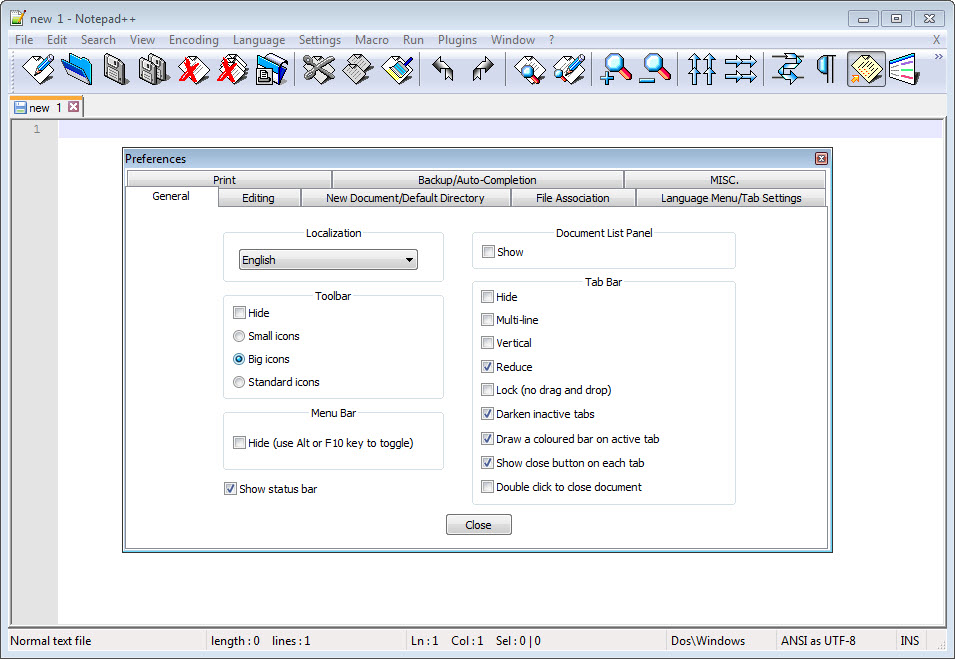The image size is (955, 659).
Task: Open New Document/Default Directory tab
Action: [x=405, y=198]
